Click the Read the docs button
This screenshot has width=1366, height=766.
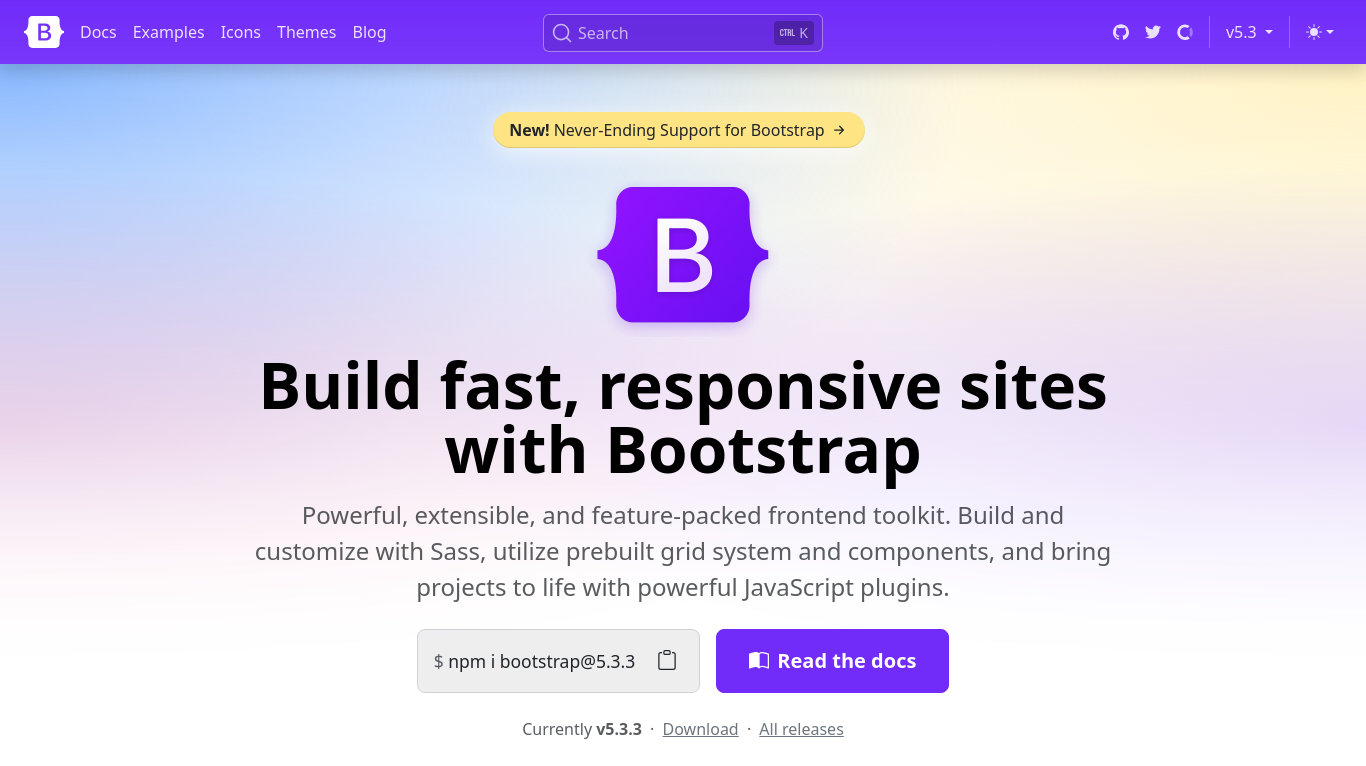pyautogui.click(x=832, y=661)
